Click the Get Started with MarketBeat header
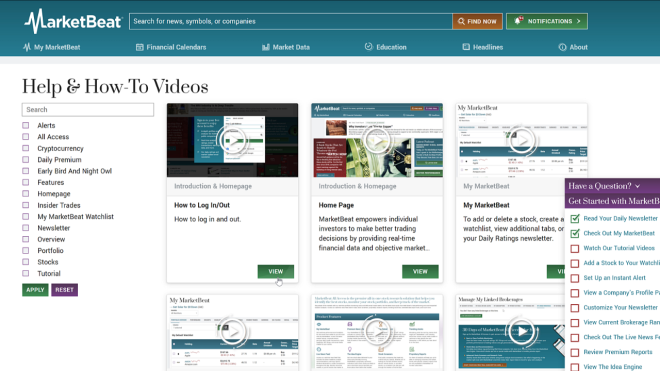 tap(613, 201)
